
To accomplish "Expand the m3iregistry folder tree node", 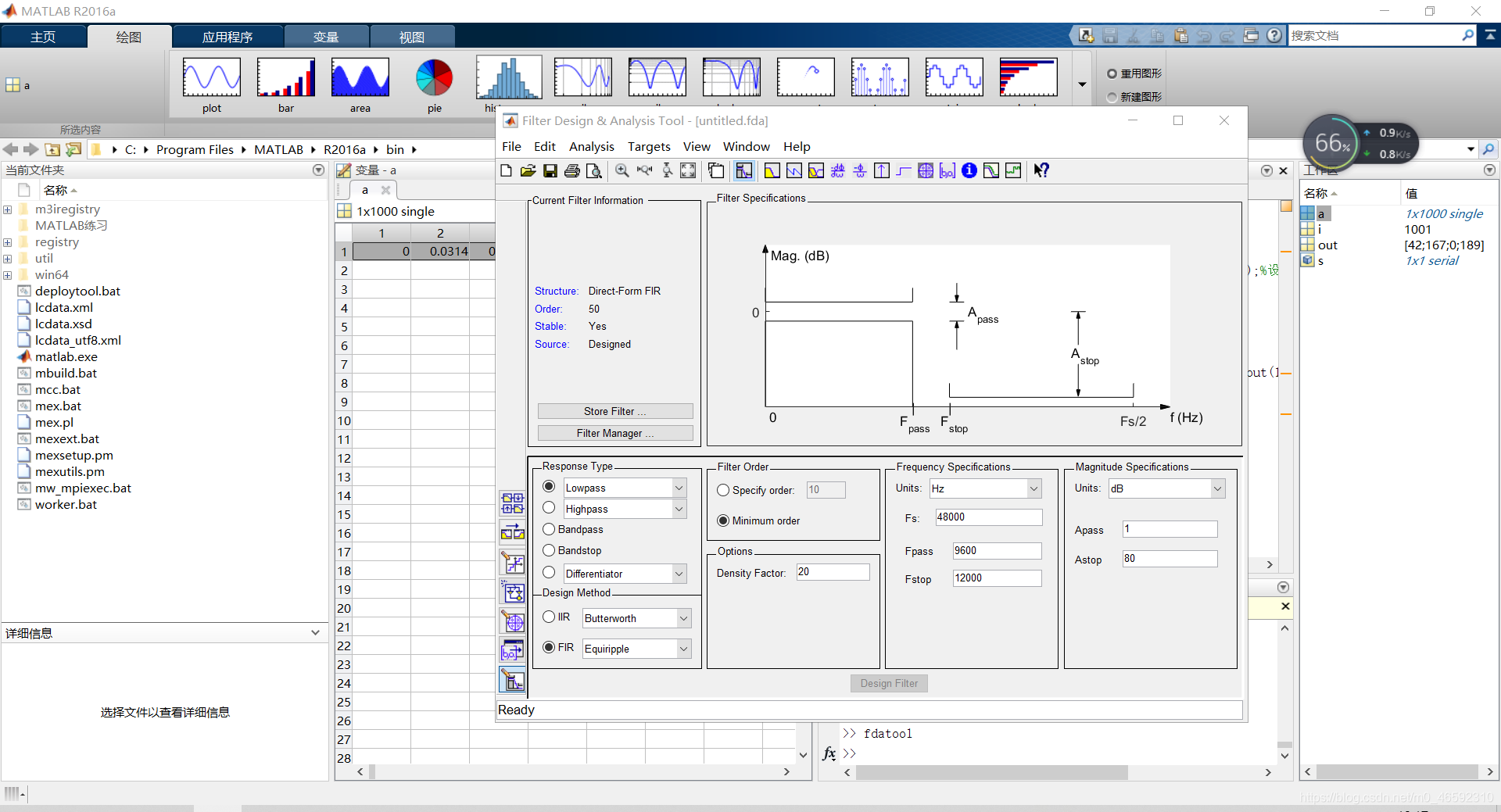I will tap(8, 209).
